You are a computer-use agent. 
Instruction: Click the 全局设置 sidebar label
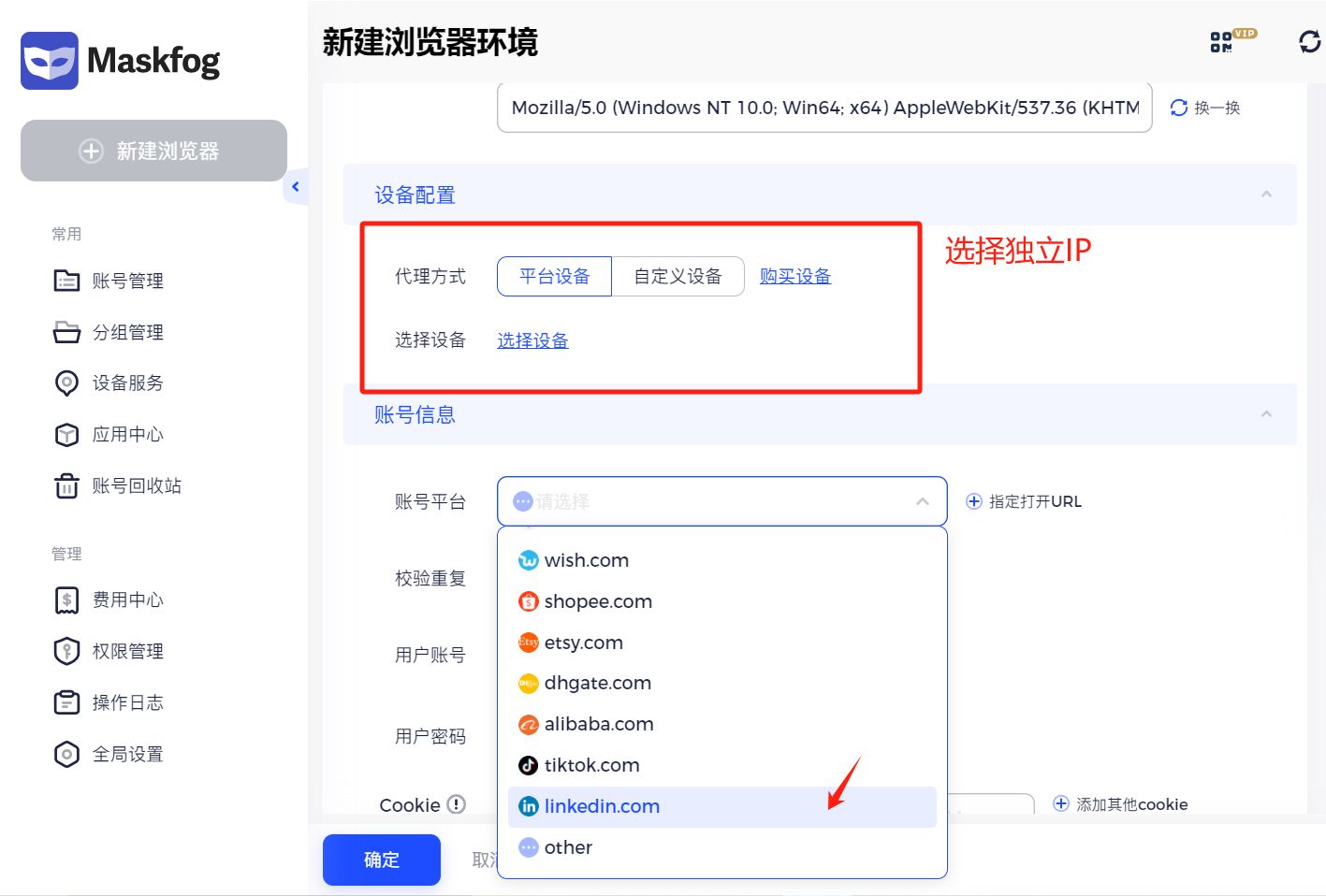tap(128, 754)
